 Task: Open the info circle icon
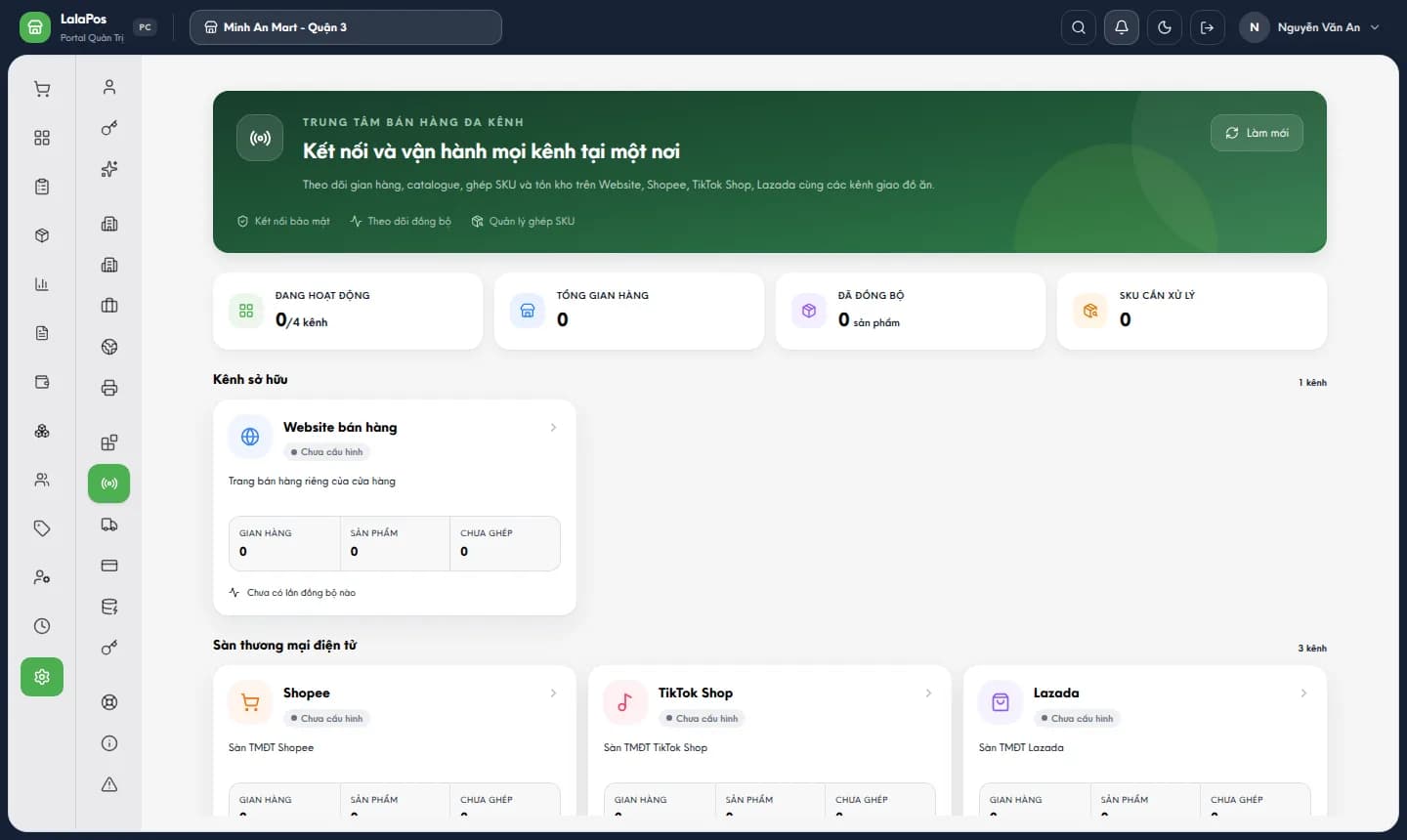point(109,743)
